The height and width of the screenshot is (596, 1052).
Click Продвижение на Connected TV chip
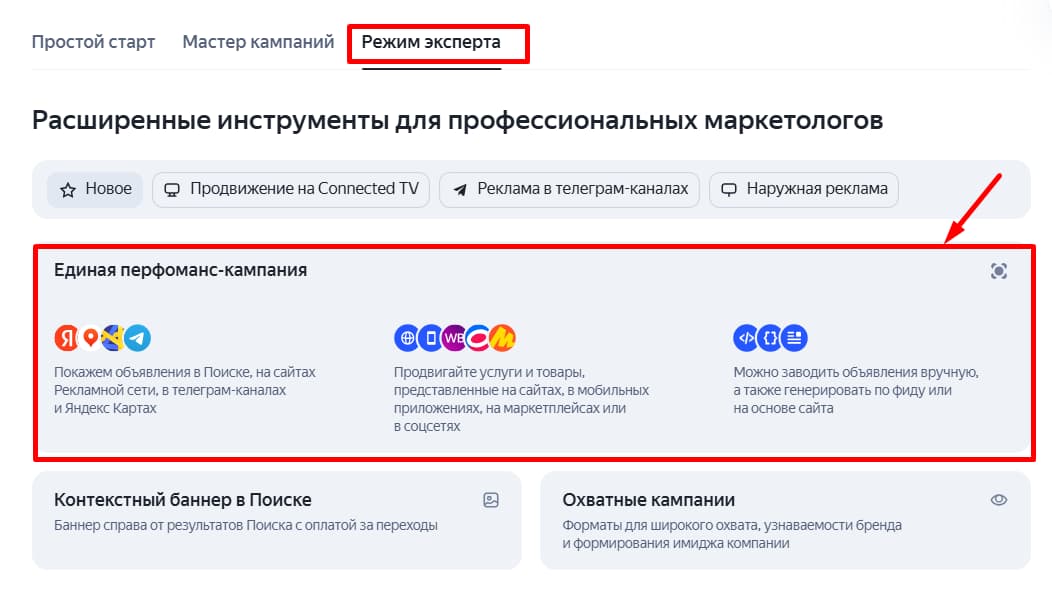291,189
